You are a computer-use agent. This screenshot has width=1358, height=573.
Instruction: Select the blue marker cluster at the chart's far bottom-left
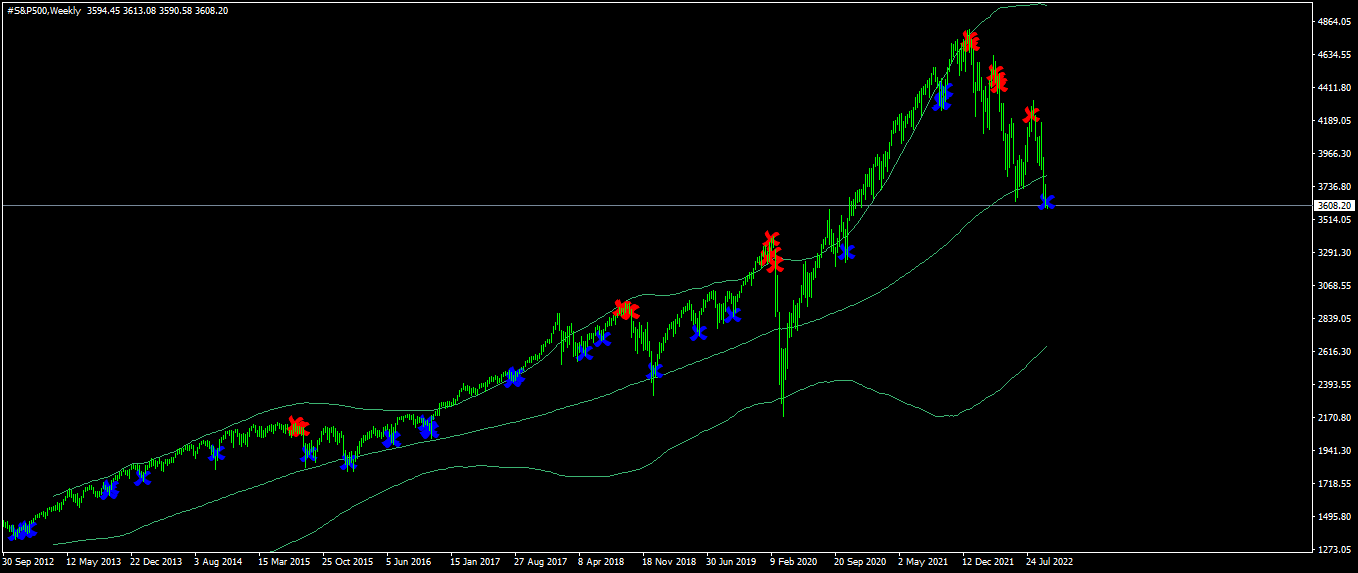coord(21,530)
